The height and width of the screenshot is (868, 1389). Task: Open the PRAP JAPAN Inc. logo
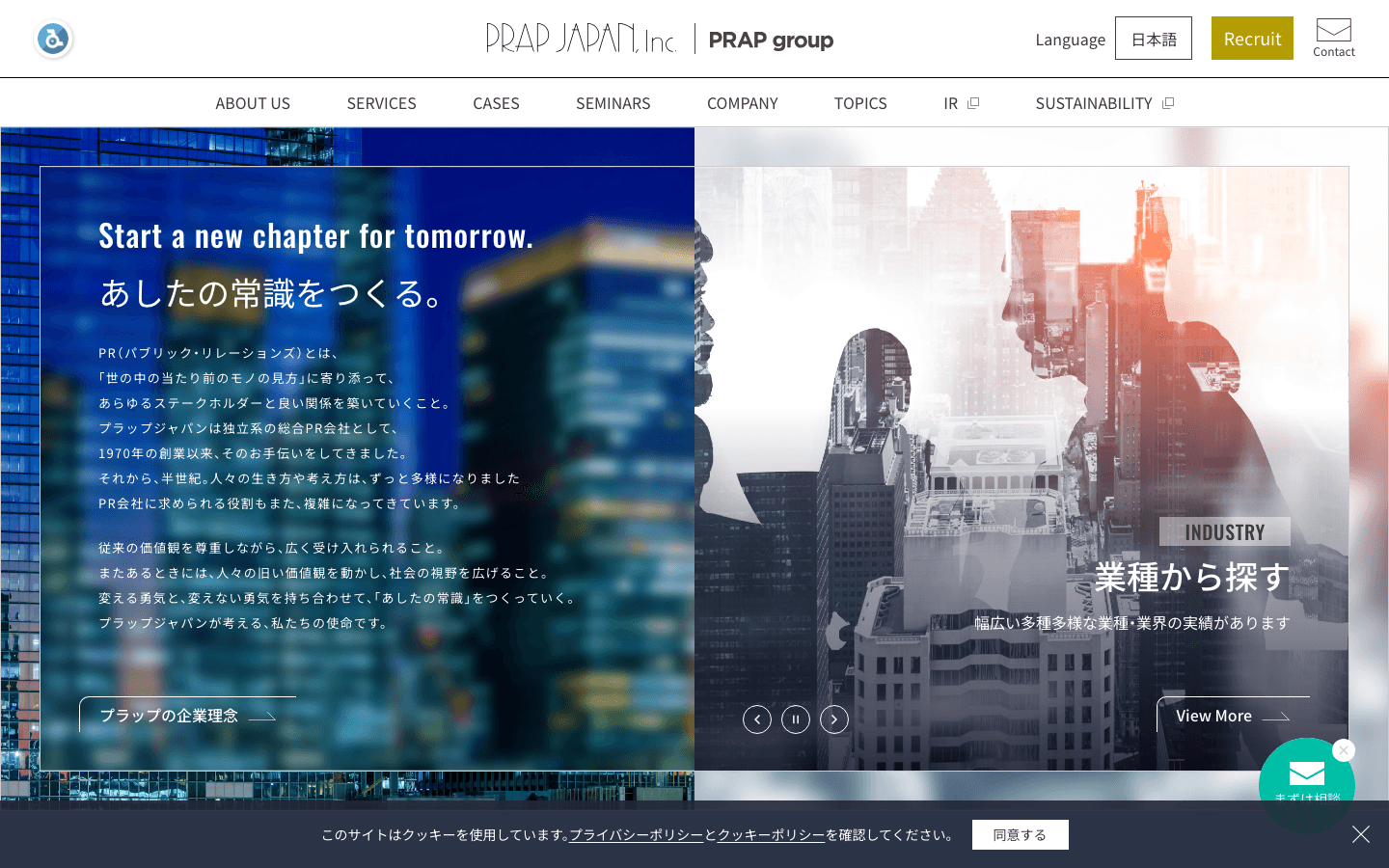click(581, 39)
